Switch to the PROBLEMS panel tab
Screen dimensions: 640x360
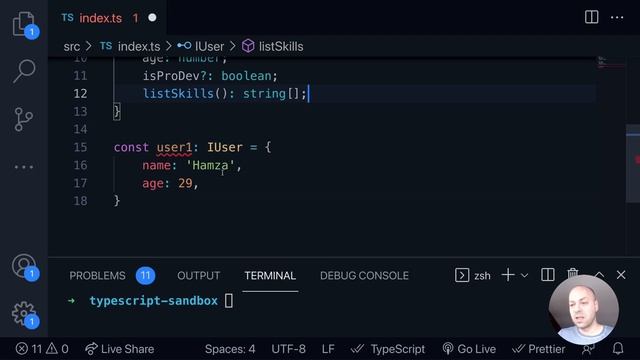point(97,276)
